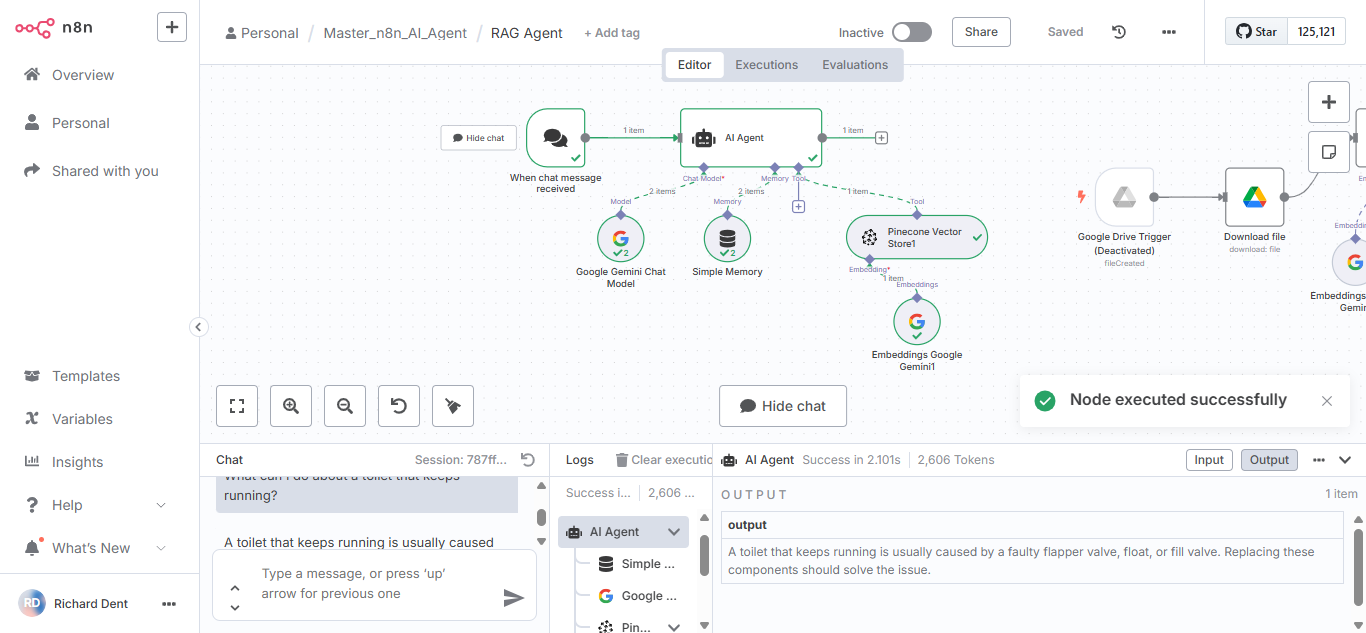Show previous chat message with up arrow
This screenshot has width=1366, height=633.
(x=235, y=588)
